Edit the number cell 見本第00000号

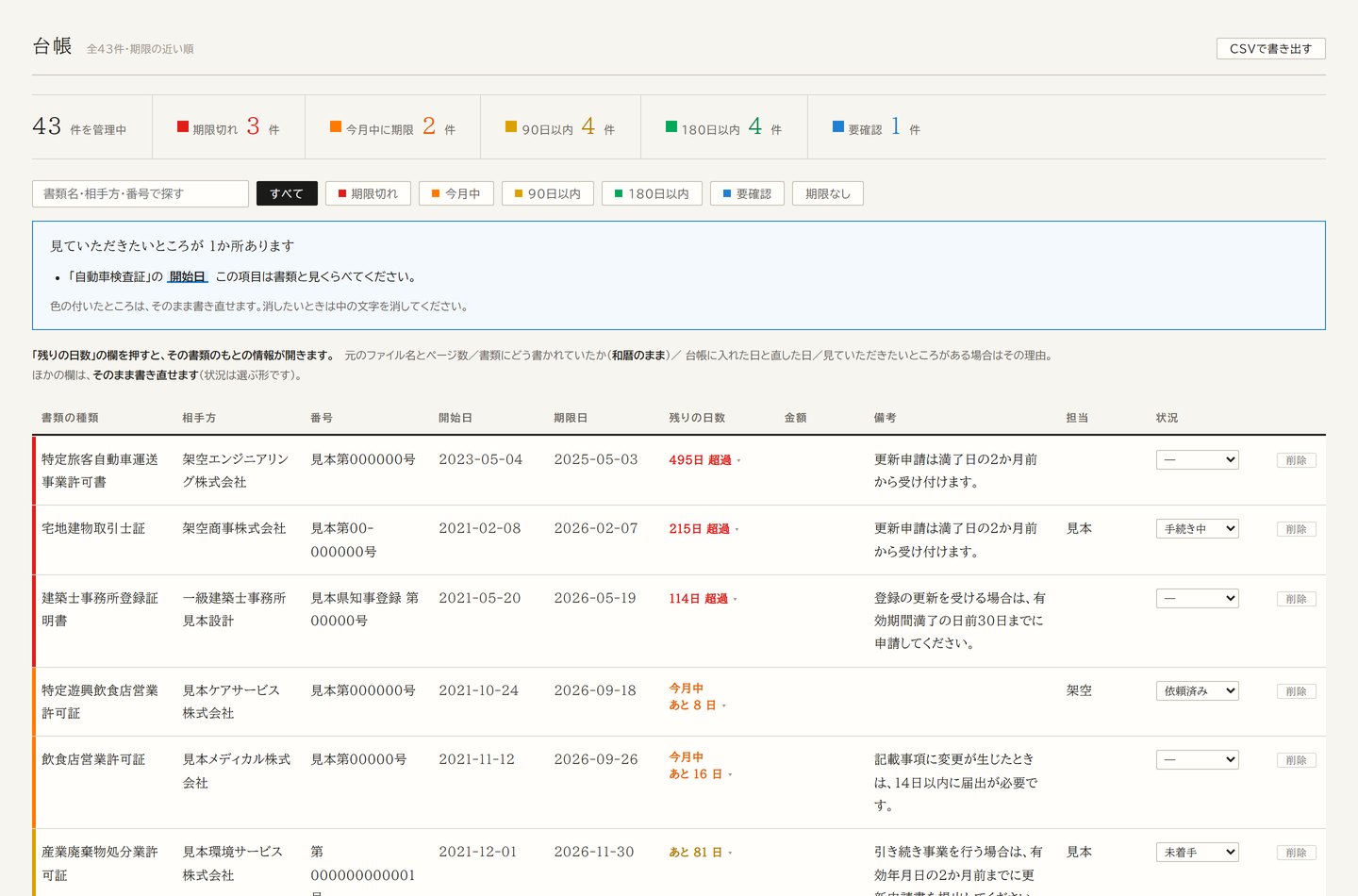point(358,759)
